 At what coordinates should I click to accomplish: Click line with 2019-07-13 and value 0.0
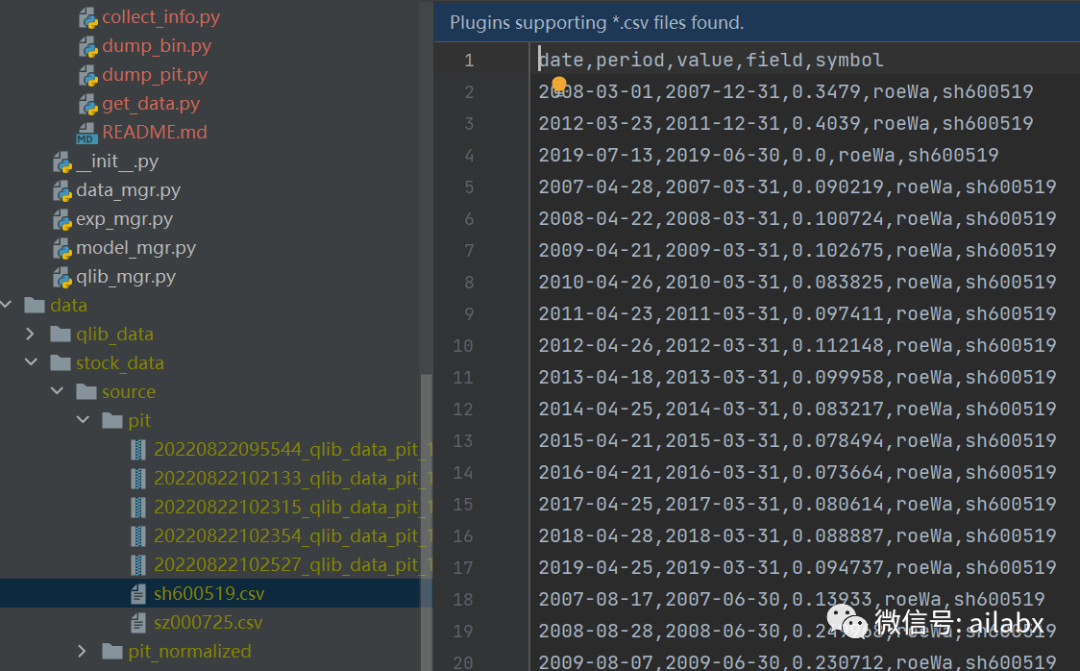[x=768, y=155]
